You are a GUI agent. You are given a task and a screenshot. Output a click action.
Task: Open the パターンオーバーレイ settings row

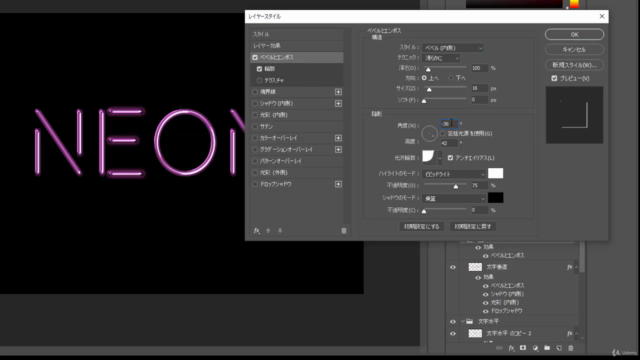(297, 161)
